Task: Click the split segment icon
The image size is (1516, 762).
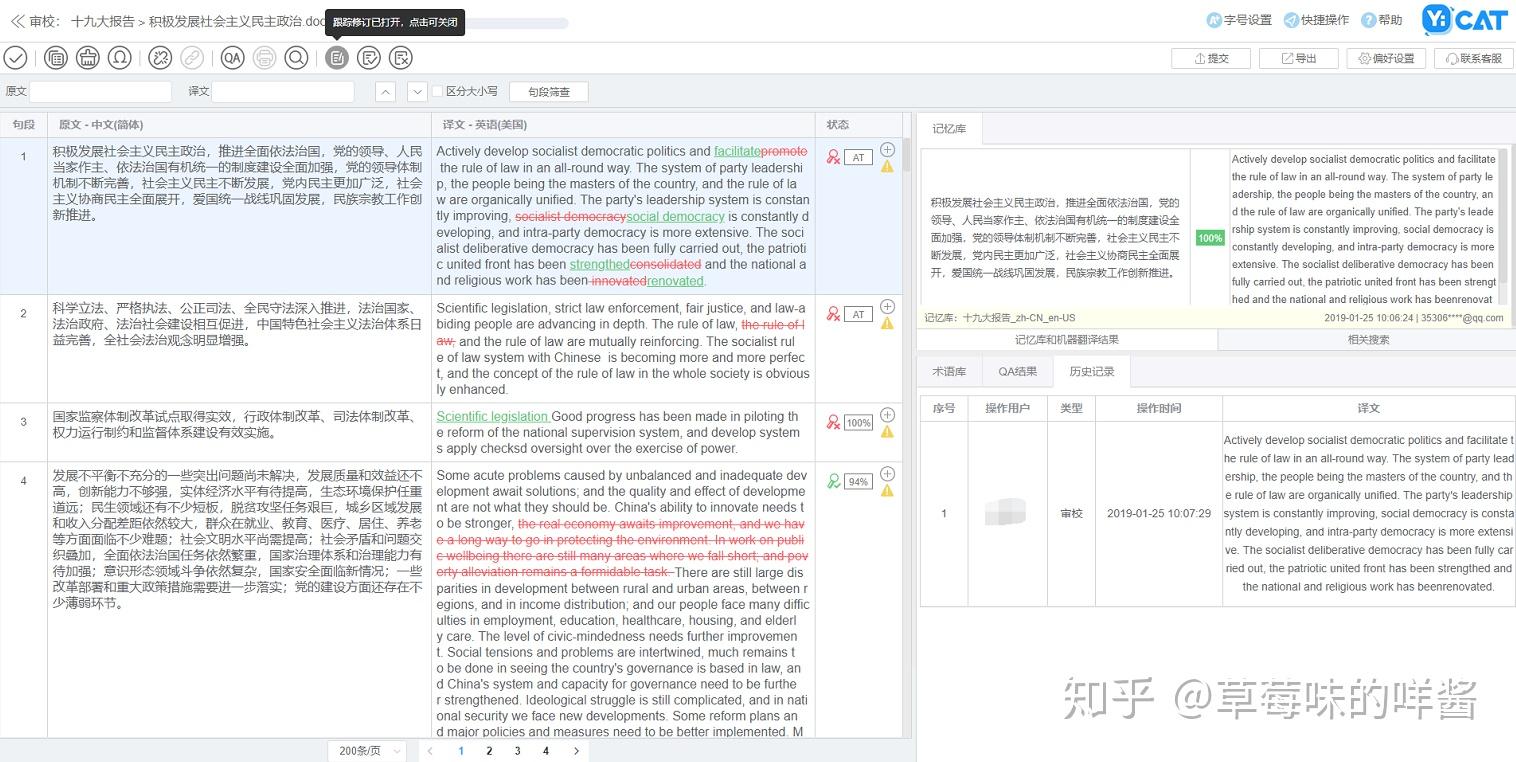Action: click(159, 57)
